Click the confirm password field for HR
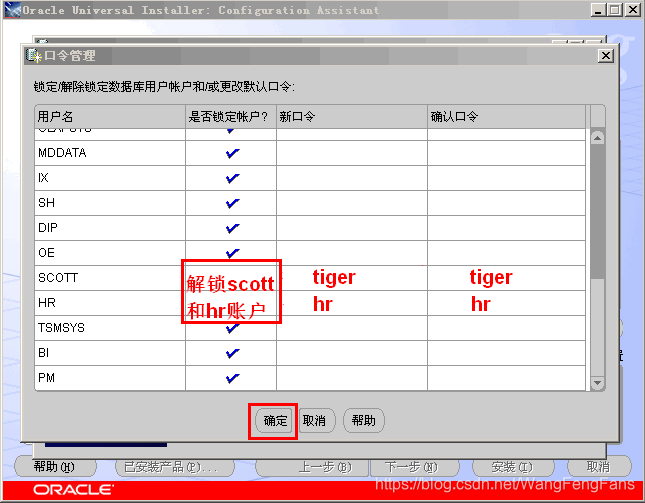 (506, 303)
